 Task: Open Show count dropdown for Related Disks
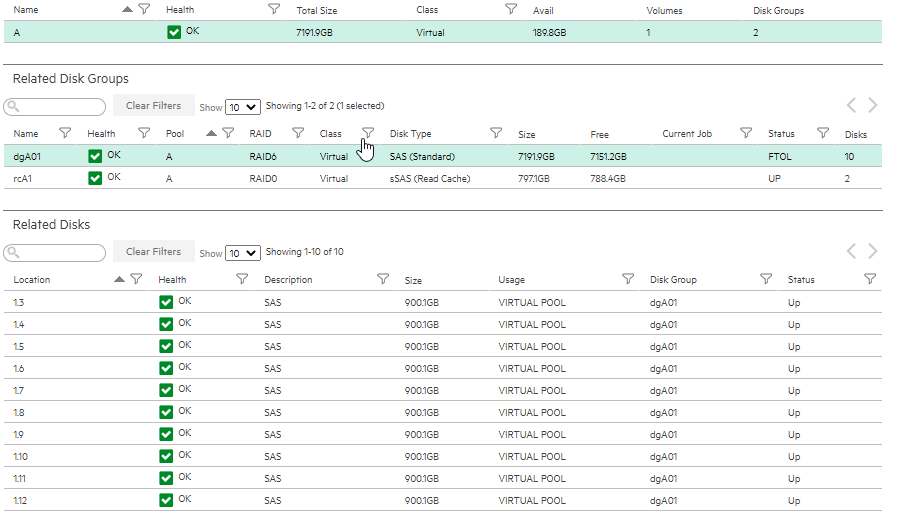tap(242, 253)
